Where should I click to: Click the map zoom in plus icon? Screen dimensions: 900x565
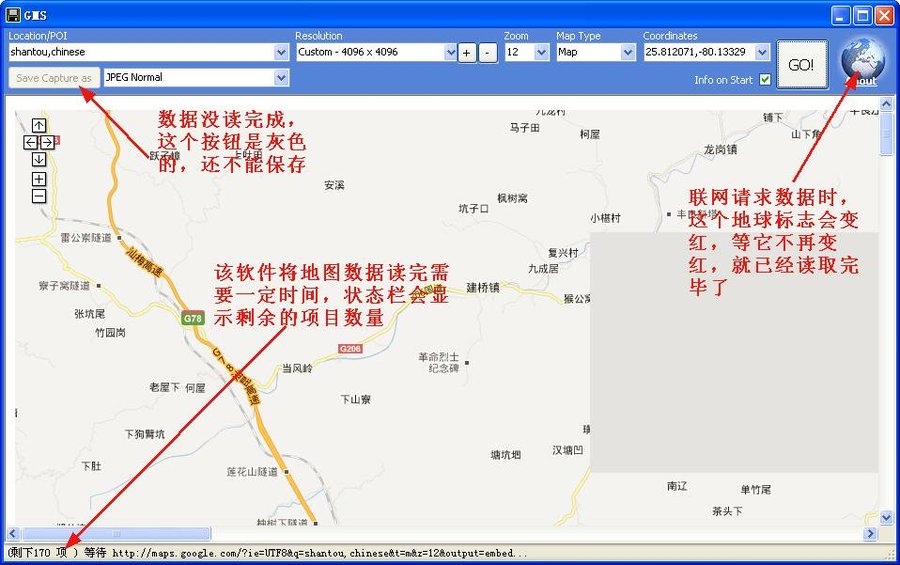[38, 179]
